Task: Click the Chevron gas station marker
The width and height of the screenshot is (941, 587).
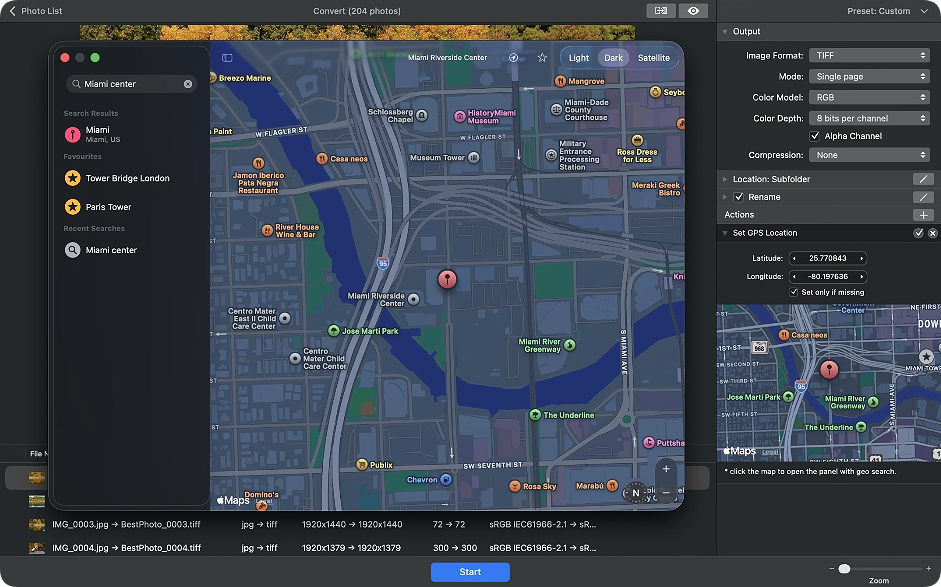Action: (x=446, y=480)
